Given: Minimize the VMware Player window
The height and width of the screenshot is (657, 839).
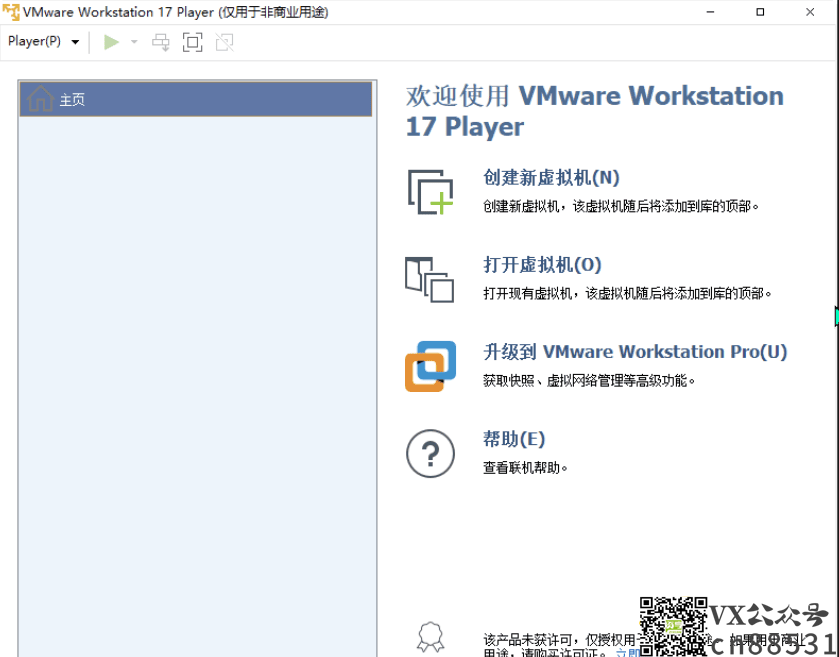Looking at the screenshot, I should coord(710,12).
